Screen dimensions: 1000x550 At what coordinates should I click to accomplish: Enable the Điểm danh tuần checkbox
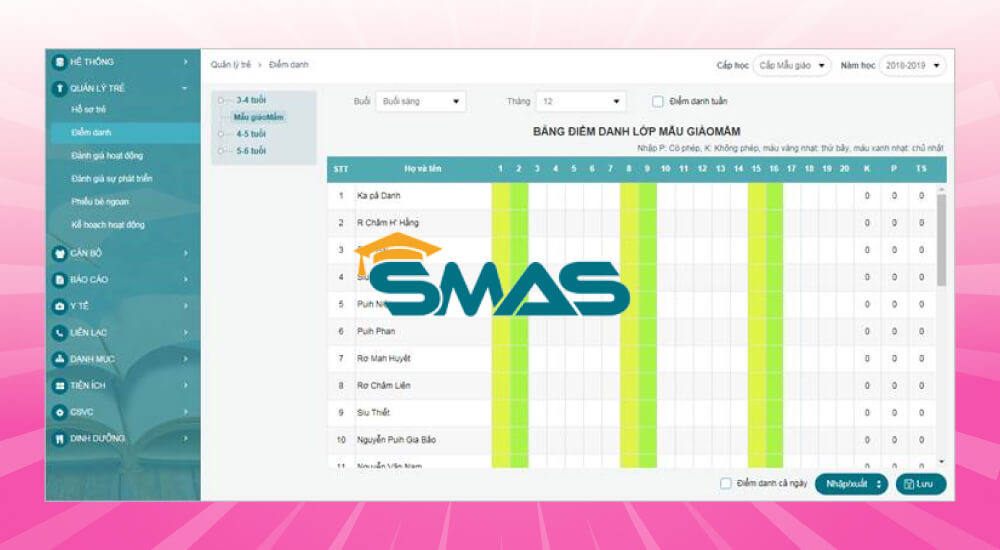(x=658, y=101)
